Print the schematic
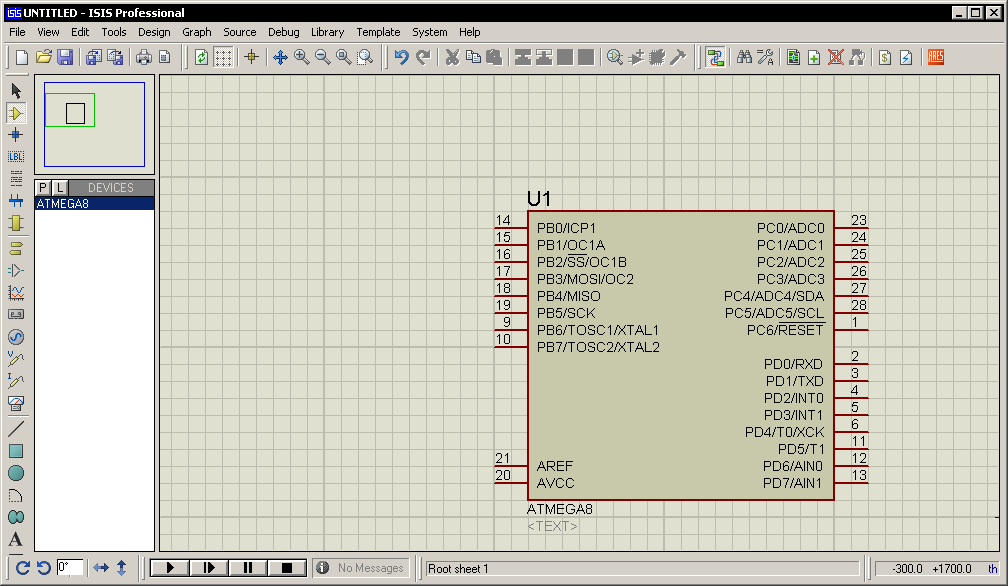 pos(144,57)
